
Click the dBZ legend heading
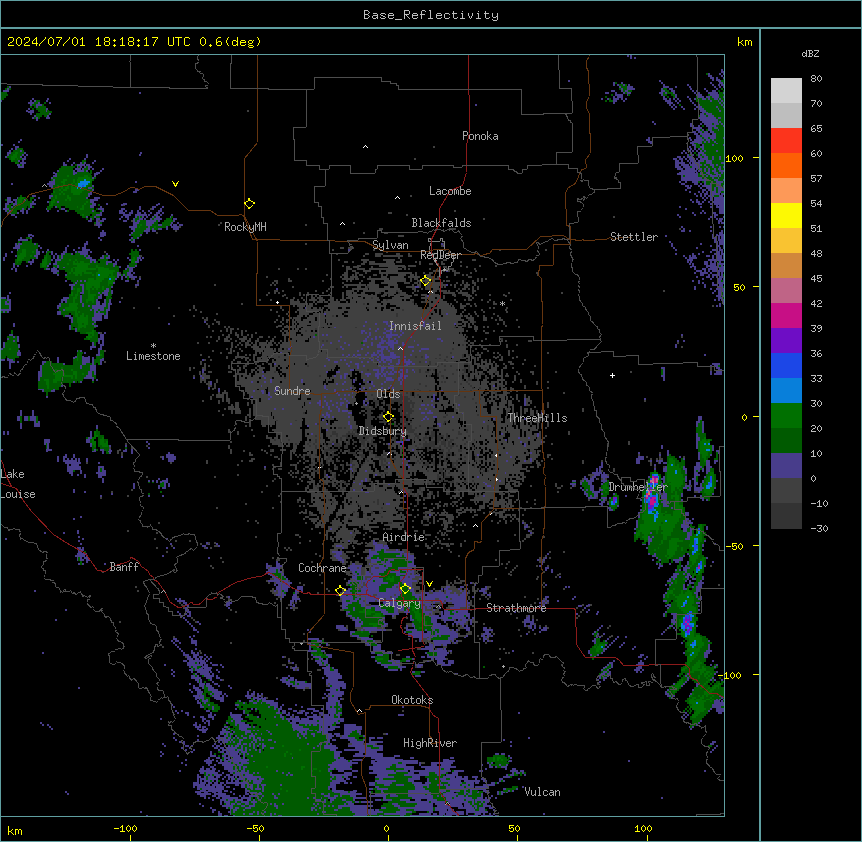(x=810, y=53)
